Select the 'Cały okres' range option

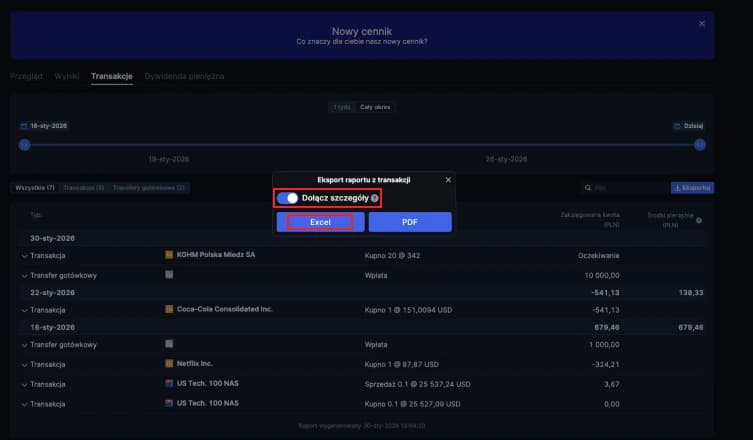pyautogui.click(x=375, y=106)
